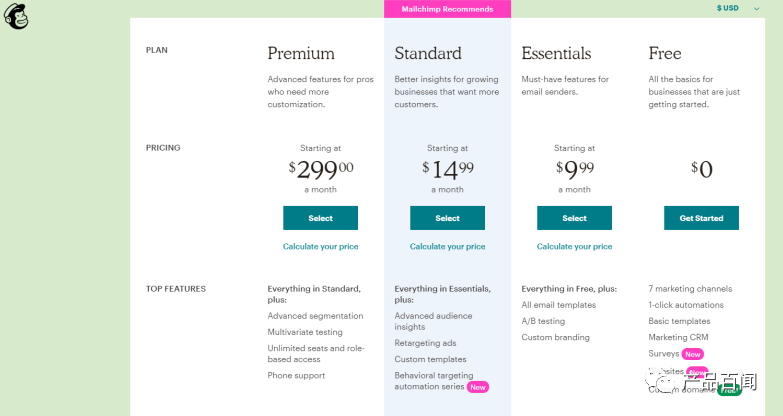Click the Standard plan heading

[428, 53]
